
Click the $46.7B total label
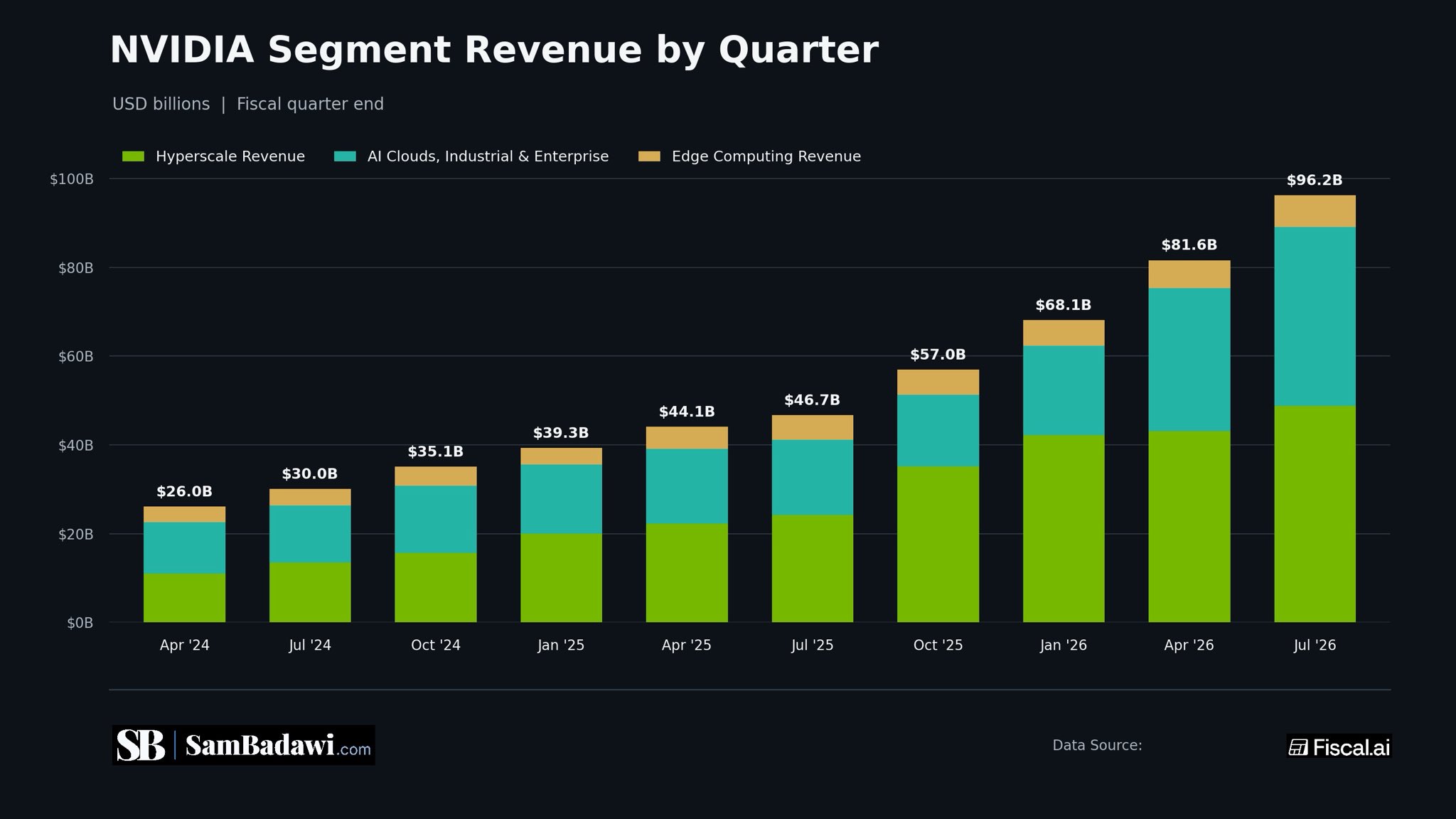pos(812,400)
